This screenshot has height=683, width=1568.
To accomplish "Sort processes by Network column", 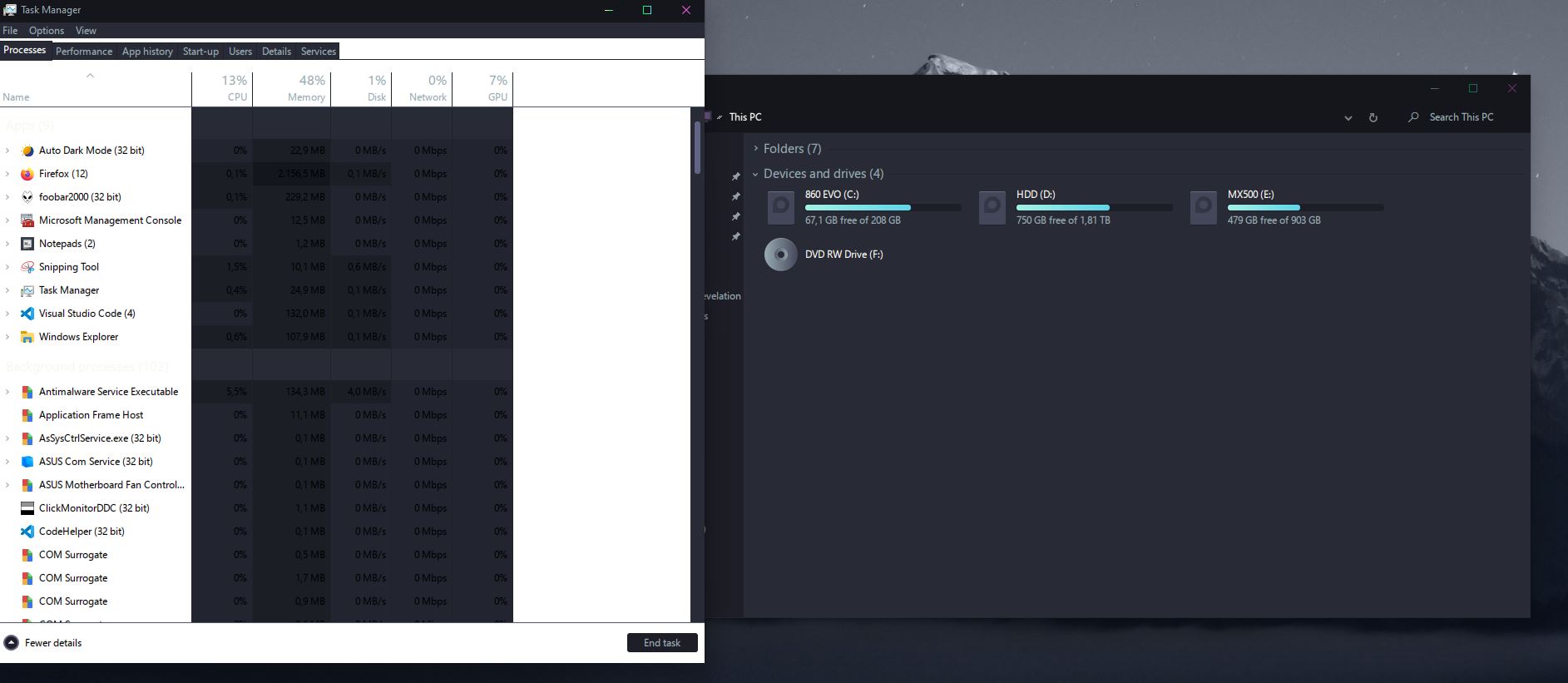I will 422,89.
